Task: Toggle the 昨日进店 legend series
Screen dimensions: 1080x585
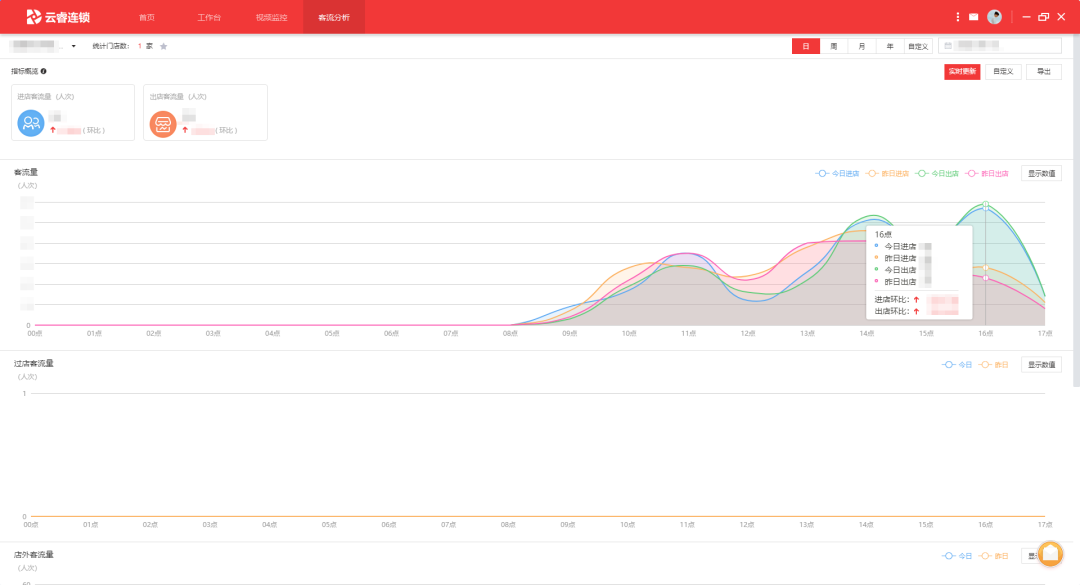Action: [x=888, y=173]
